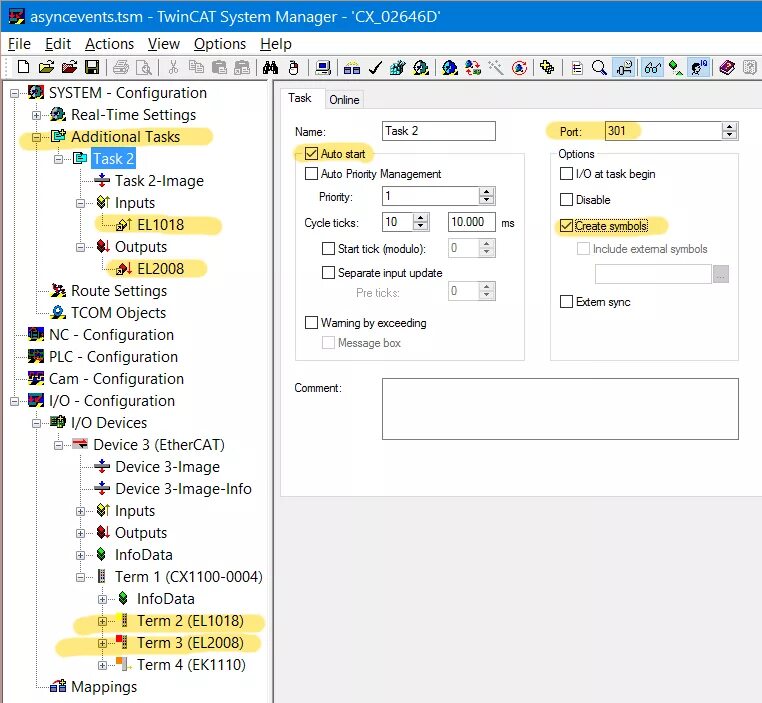762x703 pixels.
Task: Expand the Term 4 (EK1110) node
Action: coord(103,665)
